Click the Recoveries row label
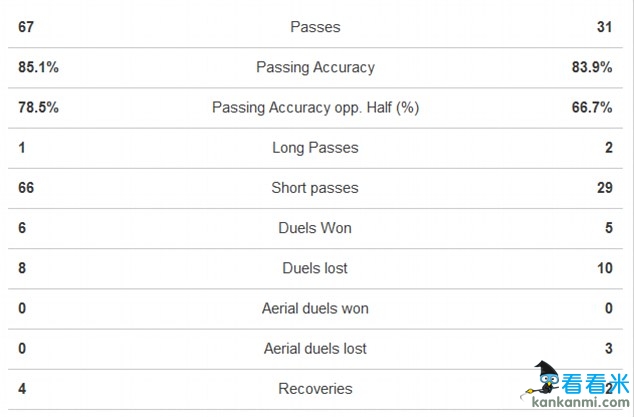Image resolution: width=634 pixels, height=417 pixels. tap(315, 388)
